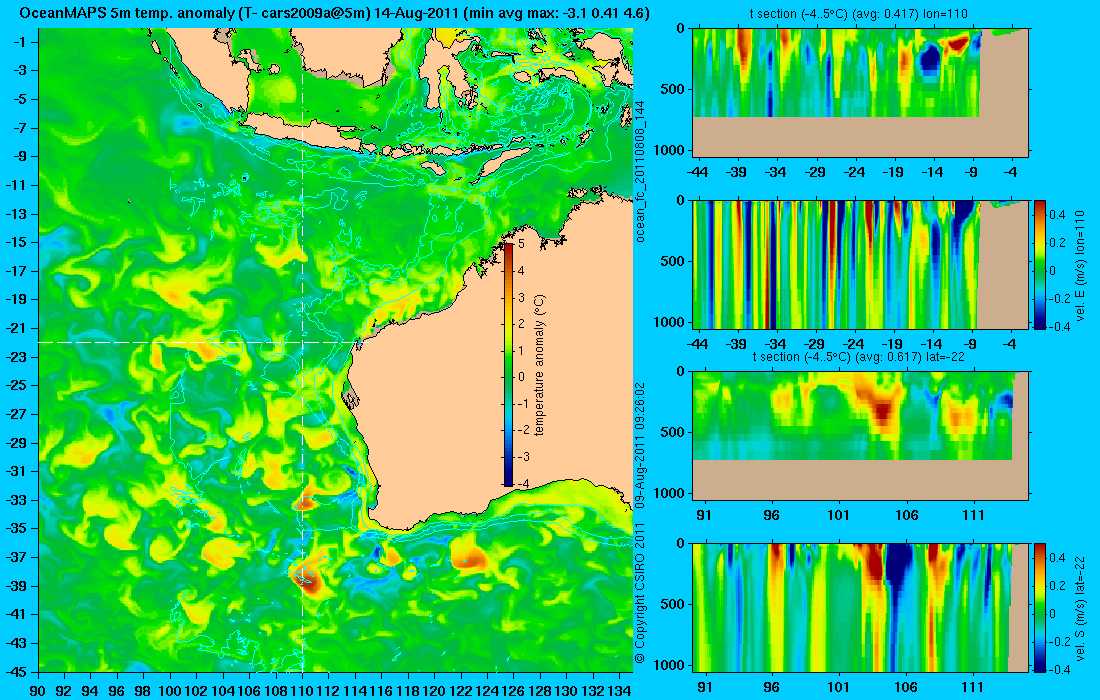This screenshot has height=700, width=1100.
Task: Click the horizontal dashed lat=-22 section line on map
Action: pyautogui.click(x=198, y=342)
